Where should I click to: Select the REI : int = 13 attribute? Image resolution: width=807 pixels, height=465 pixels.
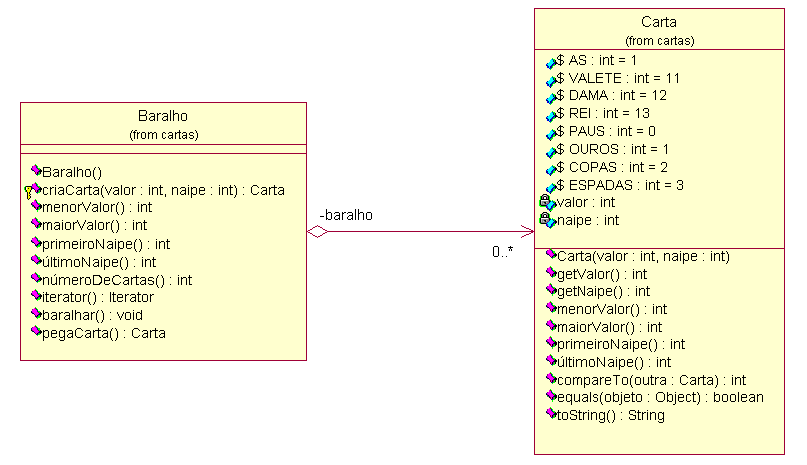[603, 113]
